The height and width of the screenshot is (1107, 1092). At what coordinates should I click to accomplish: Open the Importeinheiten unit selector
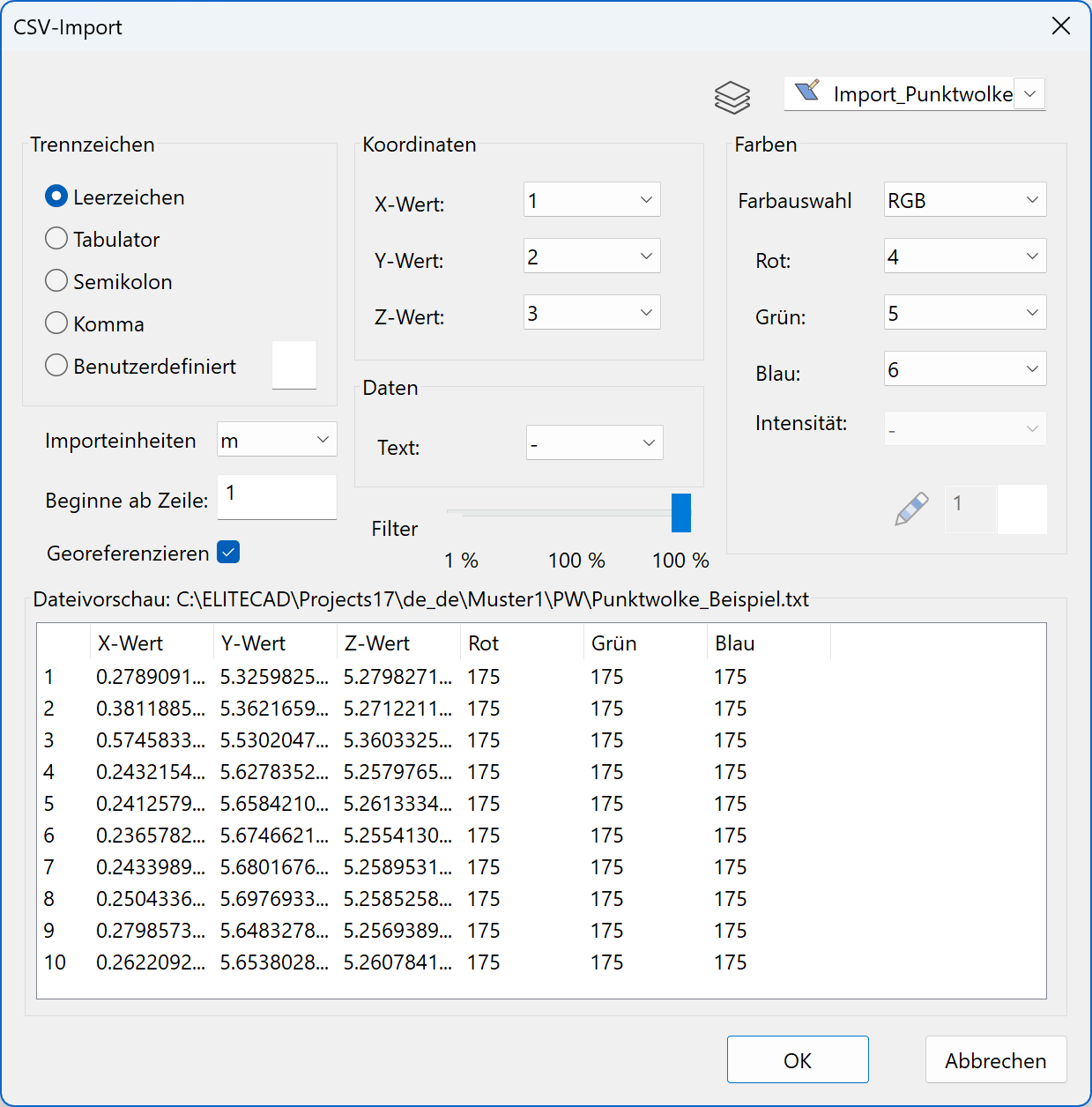click(276, 439)
